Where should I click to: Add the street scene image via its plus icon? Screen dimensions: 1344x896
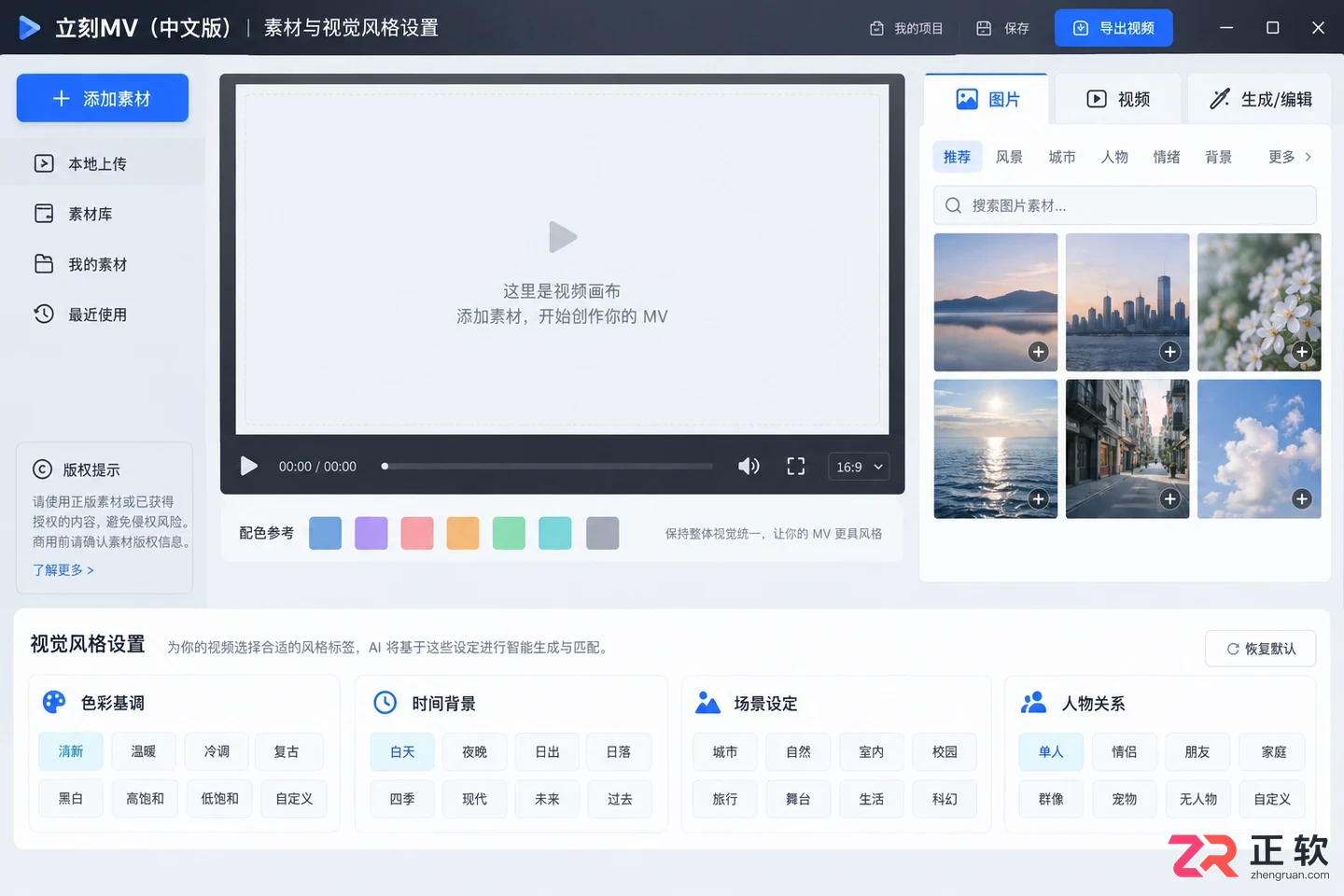pyautogui.click(x=1169, y=499)
